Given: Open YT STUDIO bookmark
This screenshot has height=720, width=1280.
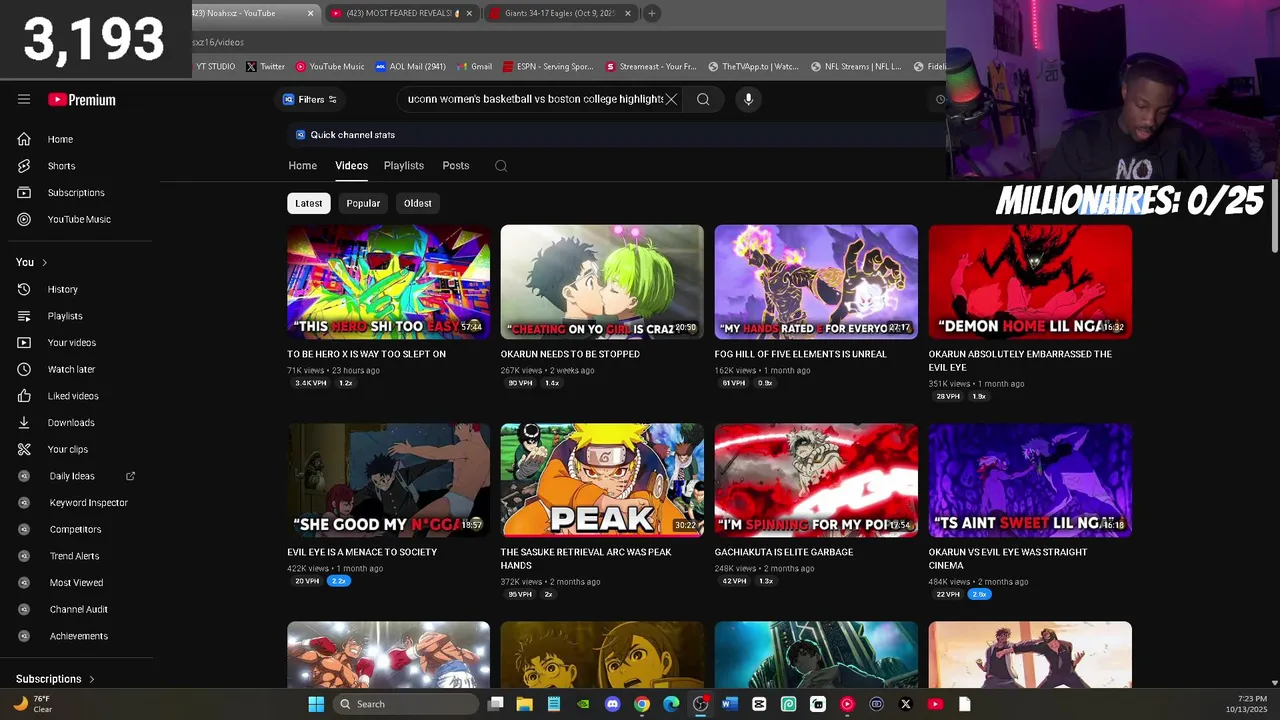Looking at the screenshot, I should [x=215, y=67].
